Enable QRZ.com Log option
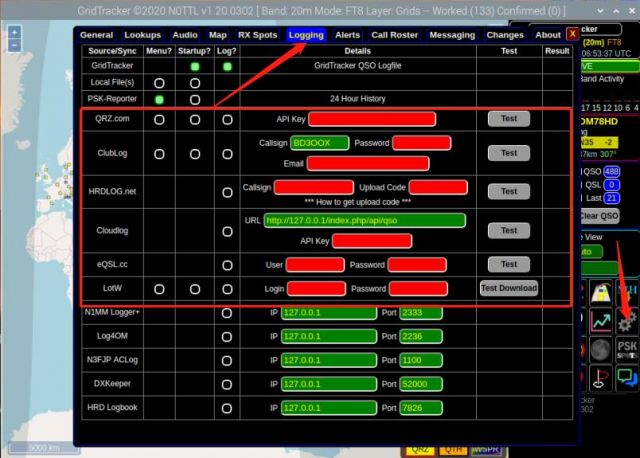The height and width of the screenshot is (458, 640). click(x=227, y=120)
